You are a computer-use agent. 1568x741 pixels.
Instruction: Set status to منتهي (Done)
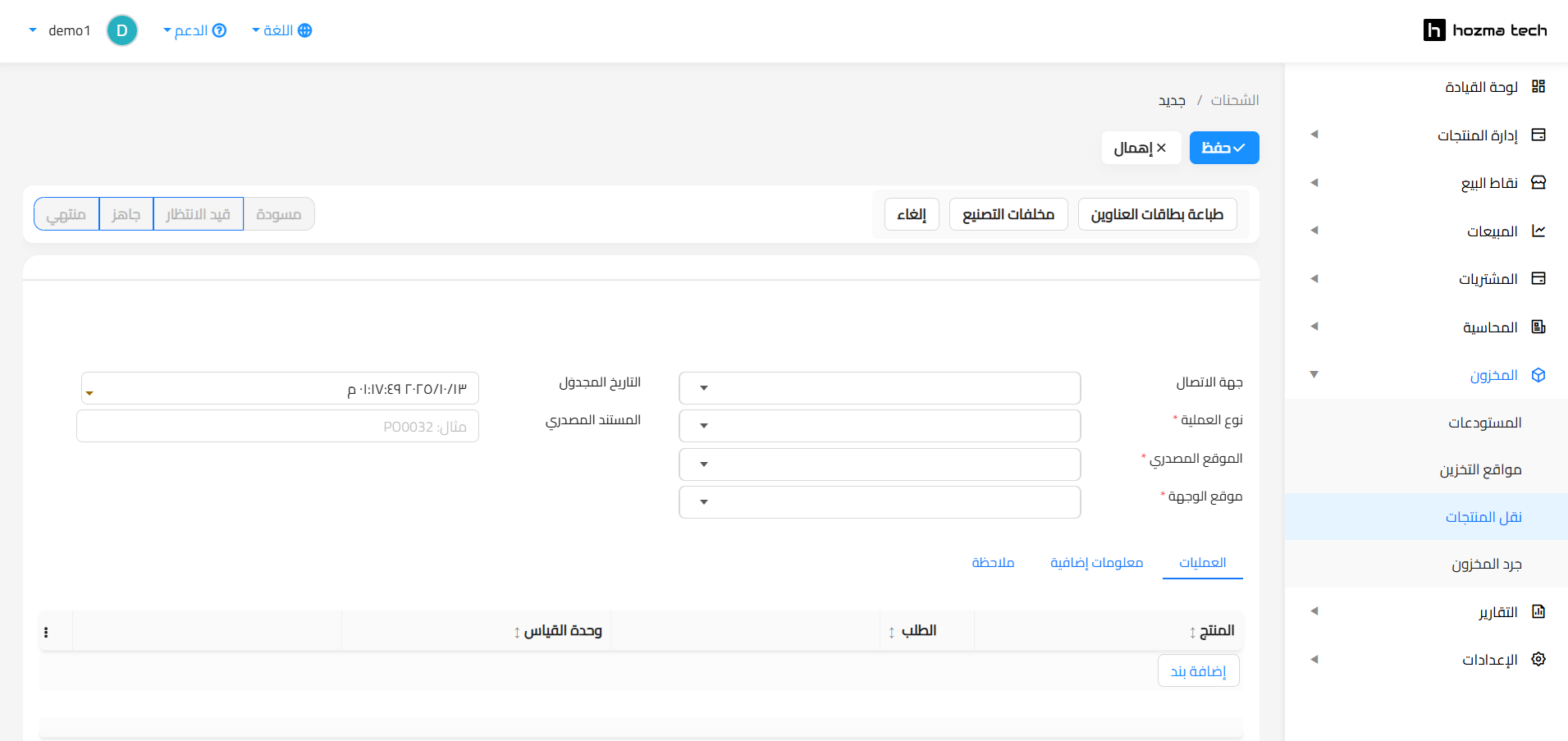tap(66, 214)
